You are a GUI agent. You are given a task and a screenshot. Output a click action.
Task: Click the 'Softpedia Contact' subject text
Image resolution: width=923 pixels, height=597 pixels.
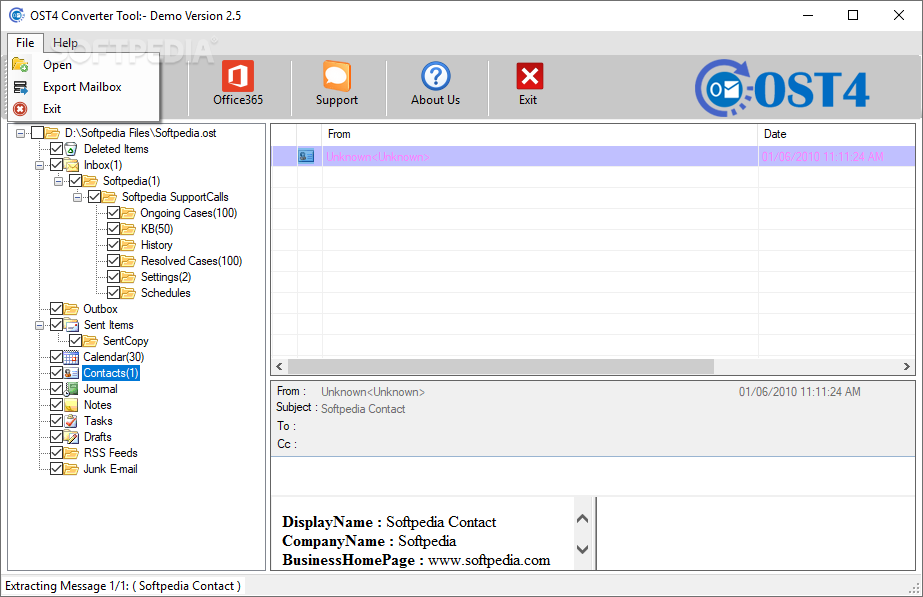[x=363, y=409]
